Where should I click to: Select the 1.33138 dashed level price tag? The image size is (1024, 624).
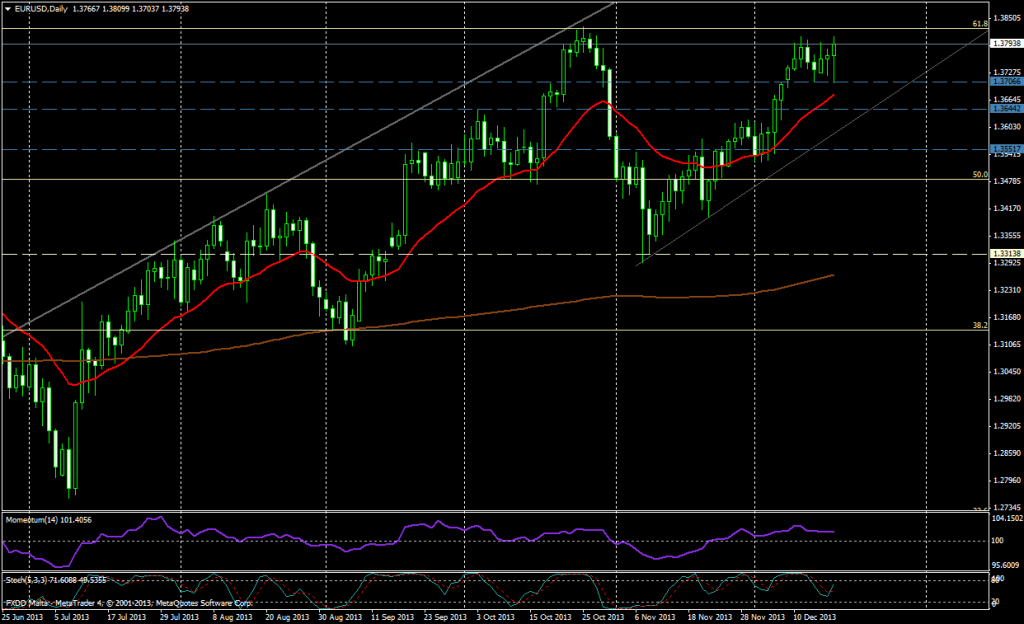pyautogui.click(x=1005, y=254)
